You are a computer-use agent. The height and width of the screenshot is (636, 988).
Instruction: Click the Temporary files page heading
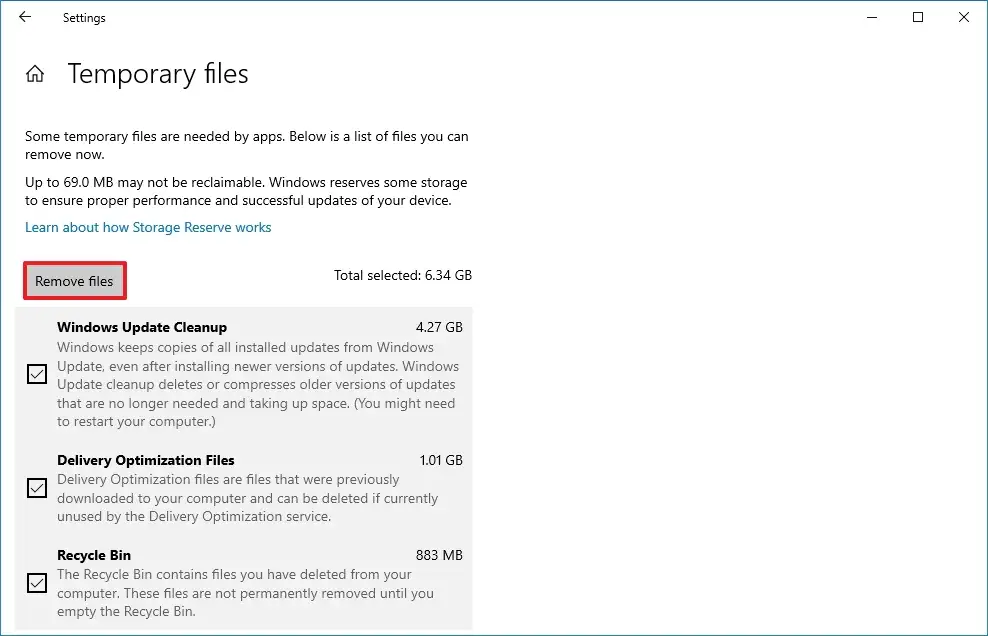coord(157,73)
